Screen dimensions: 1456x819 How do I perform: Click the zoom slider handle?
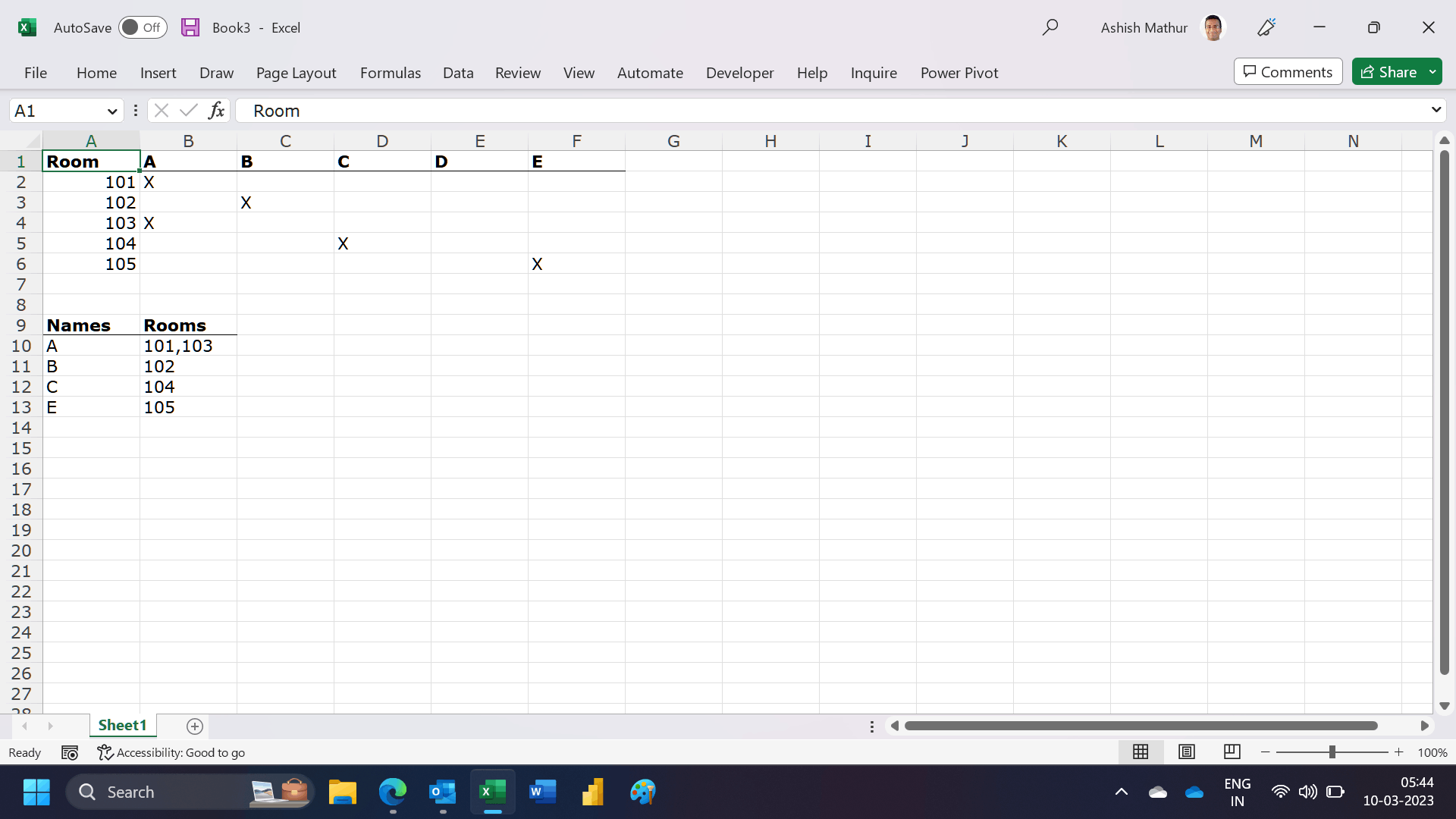coord(1332,752)
